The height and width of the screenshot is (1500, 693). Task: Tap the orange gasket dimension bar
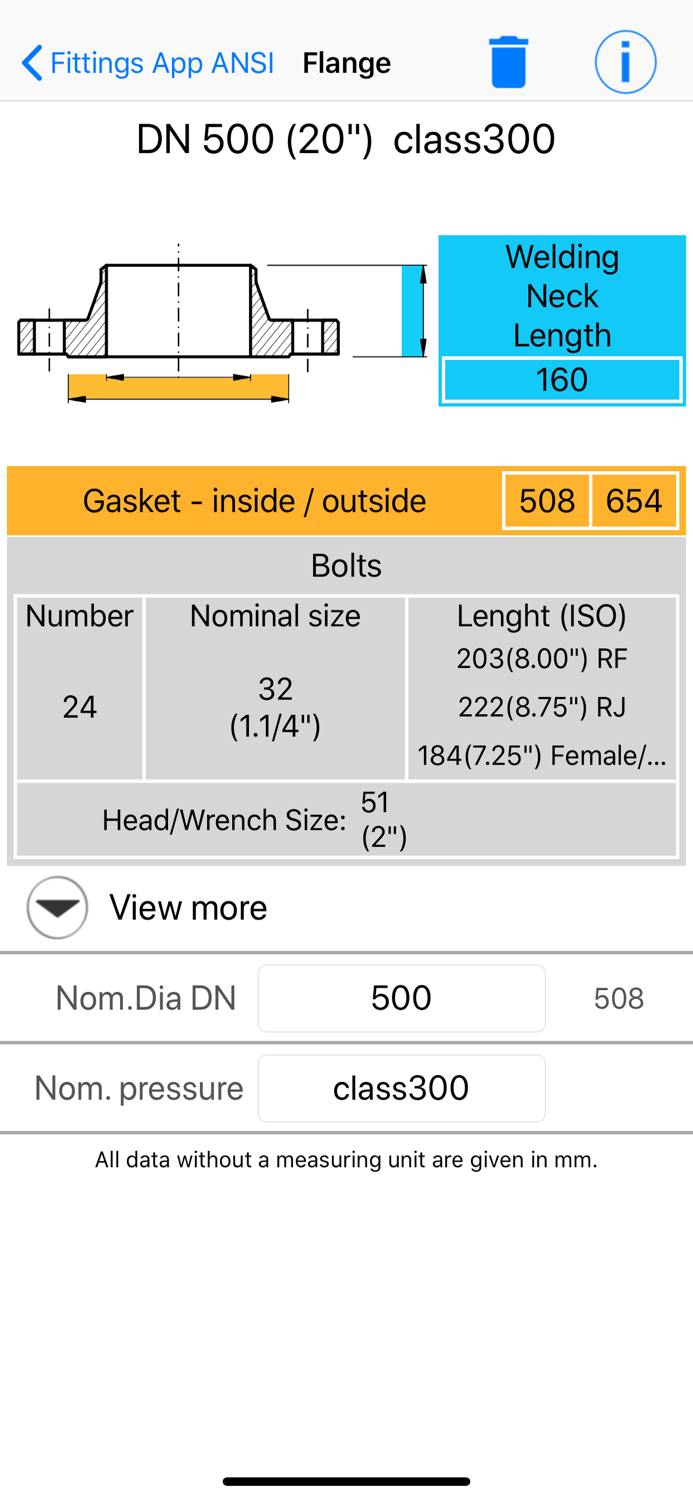(178, 385)
